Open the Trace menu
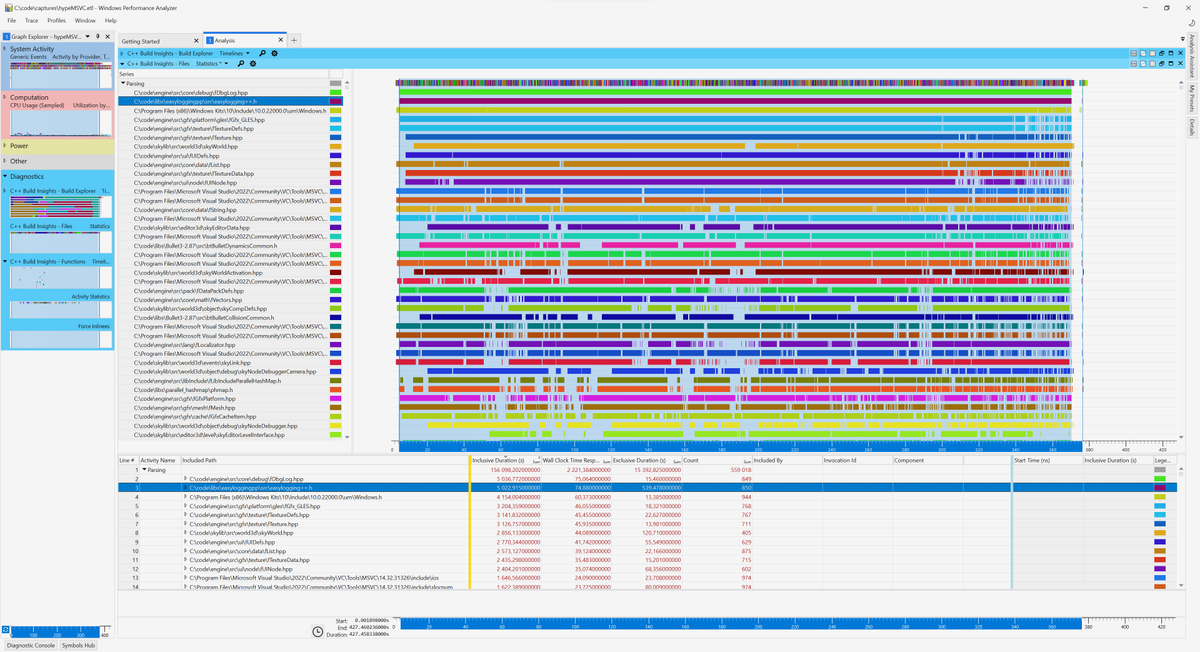The image size is (1200, 652). tap(31, 20)
